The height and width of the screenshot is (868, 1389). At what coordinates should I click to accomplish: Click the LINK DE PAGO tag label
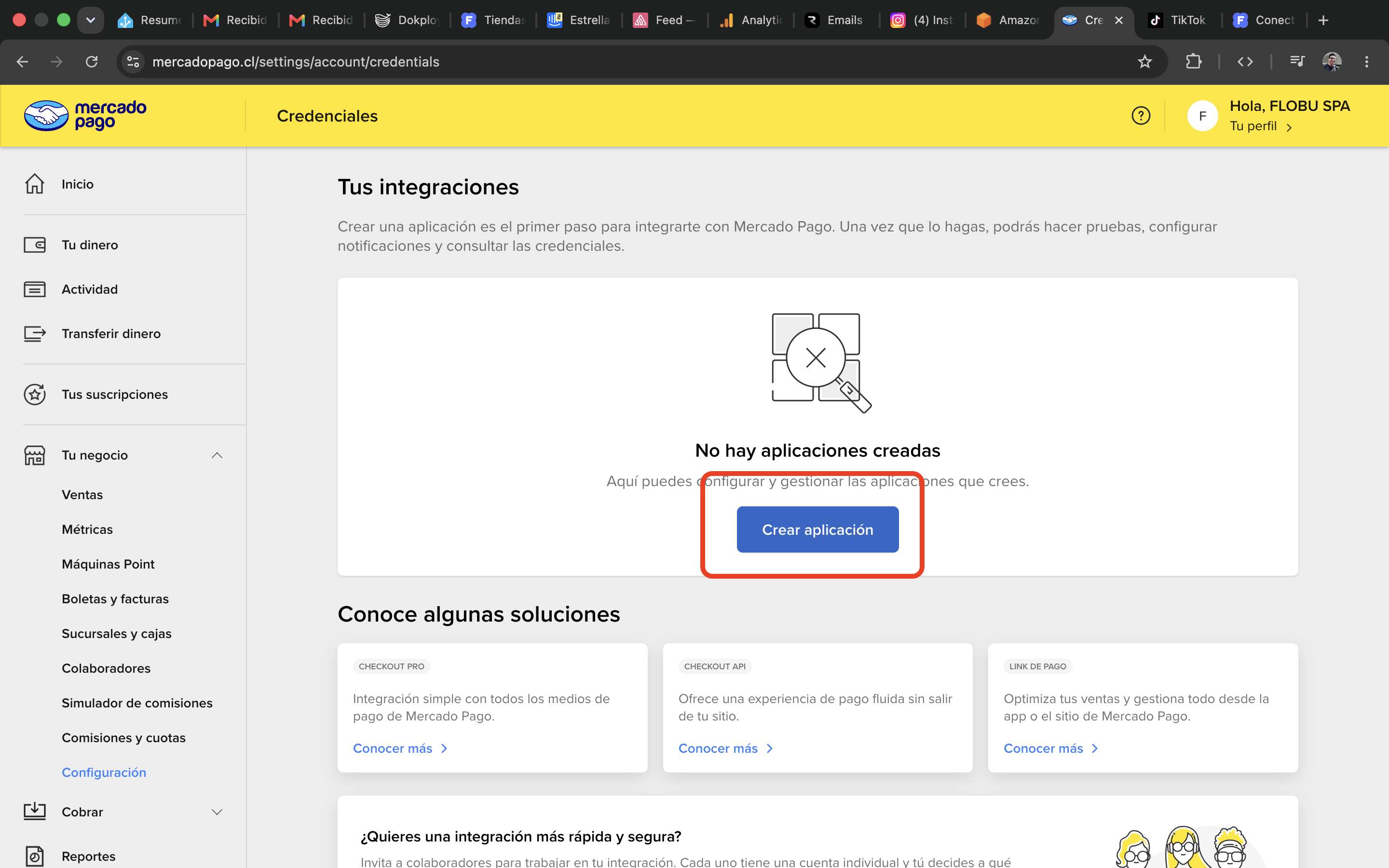[x=1038, y=666]
